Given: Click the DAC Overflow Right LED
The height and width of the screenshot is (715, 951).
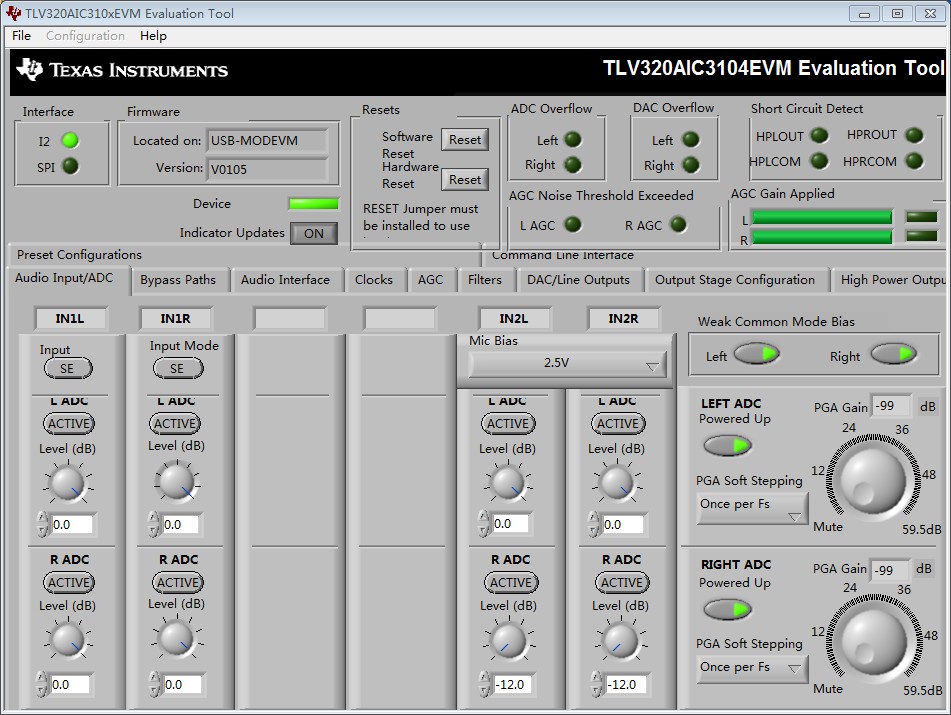Looking at the screenshot, I should [690, 164].
